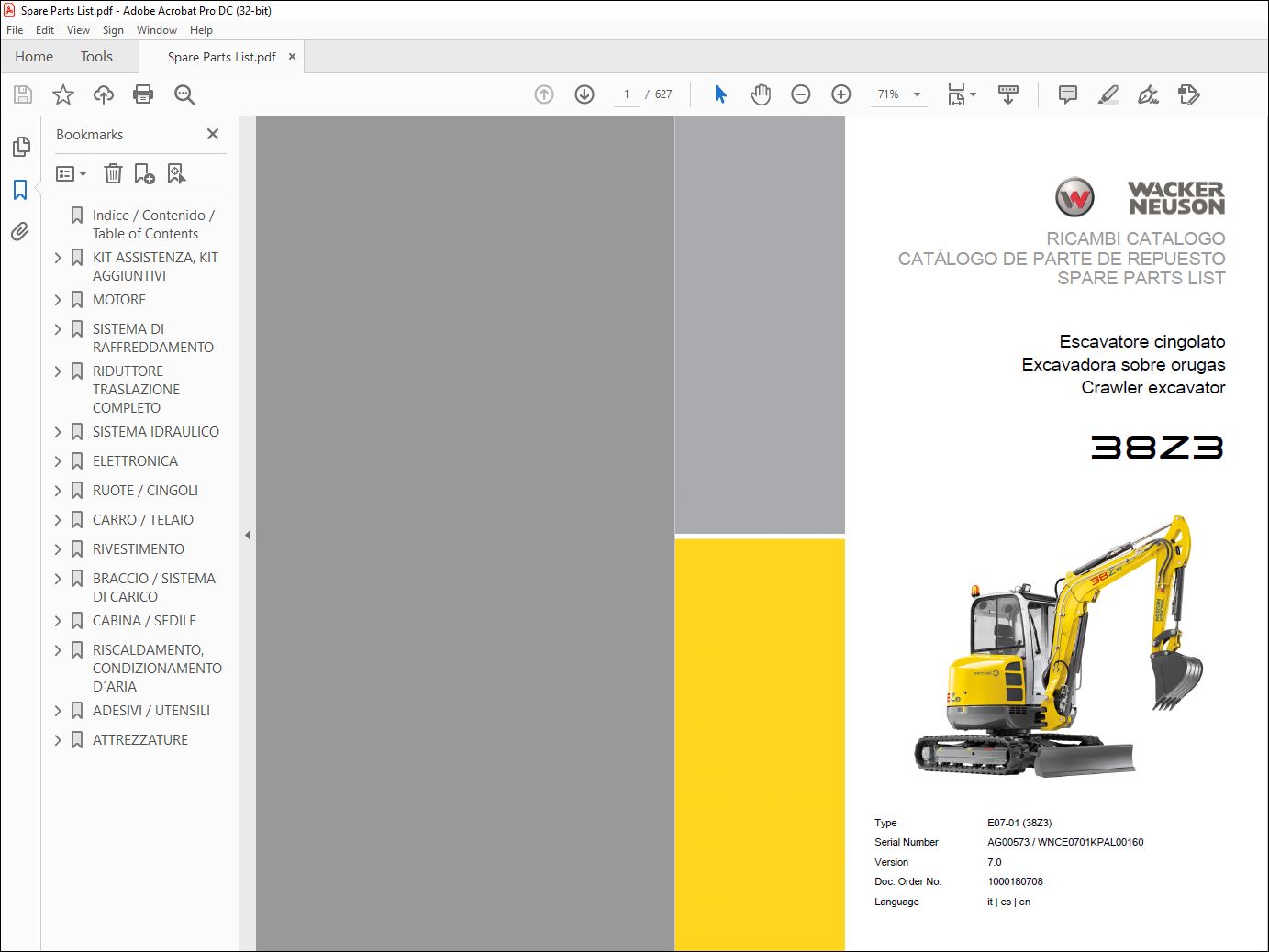Open the Sign menu

(113, 30)
